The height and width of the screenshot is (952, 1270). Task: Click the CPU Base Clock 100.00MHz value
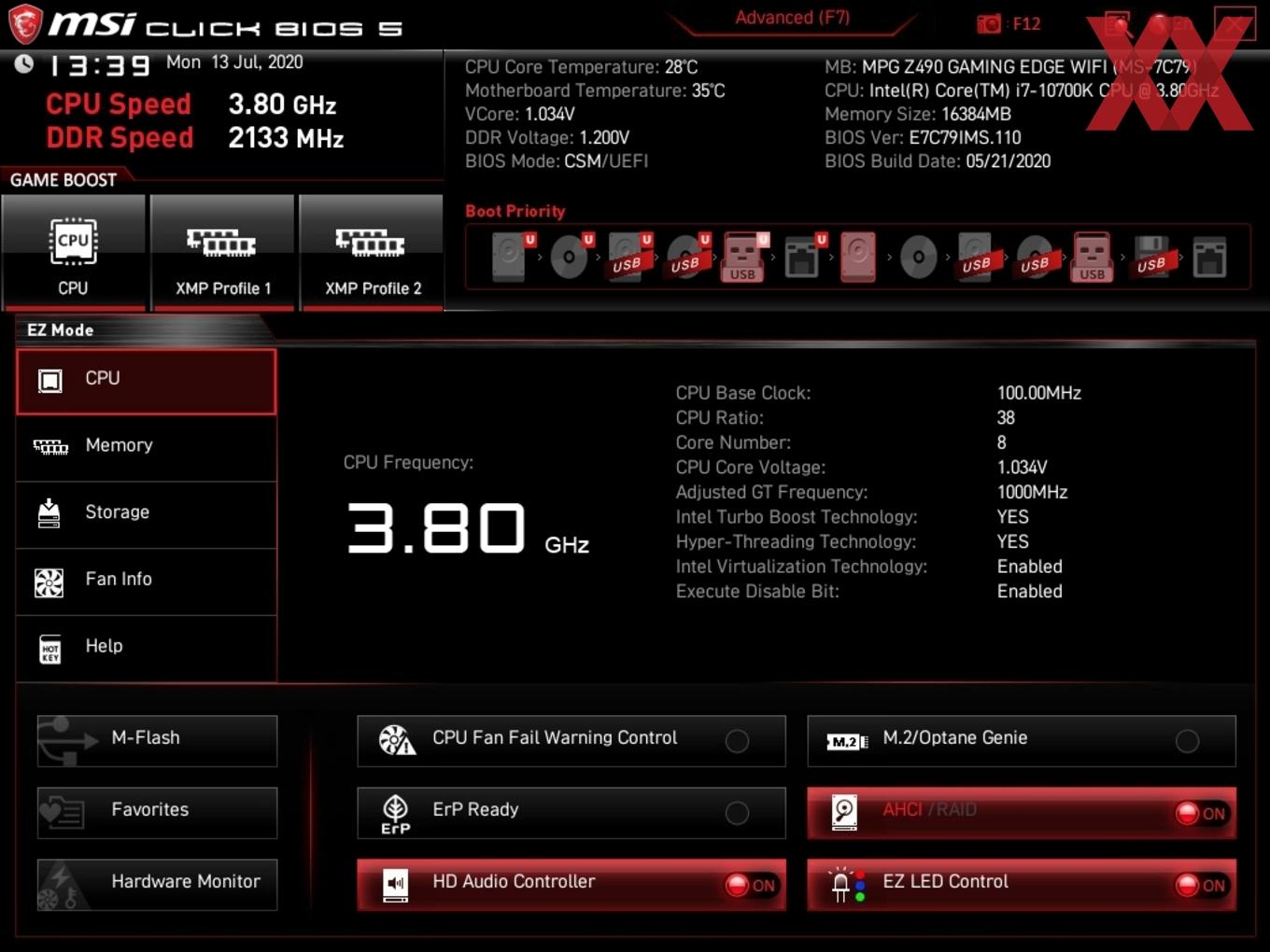point(1038,393)
